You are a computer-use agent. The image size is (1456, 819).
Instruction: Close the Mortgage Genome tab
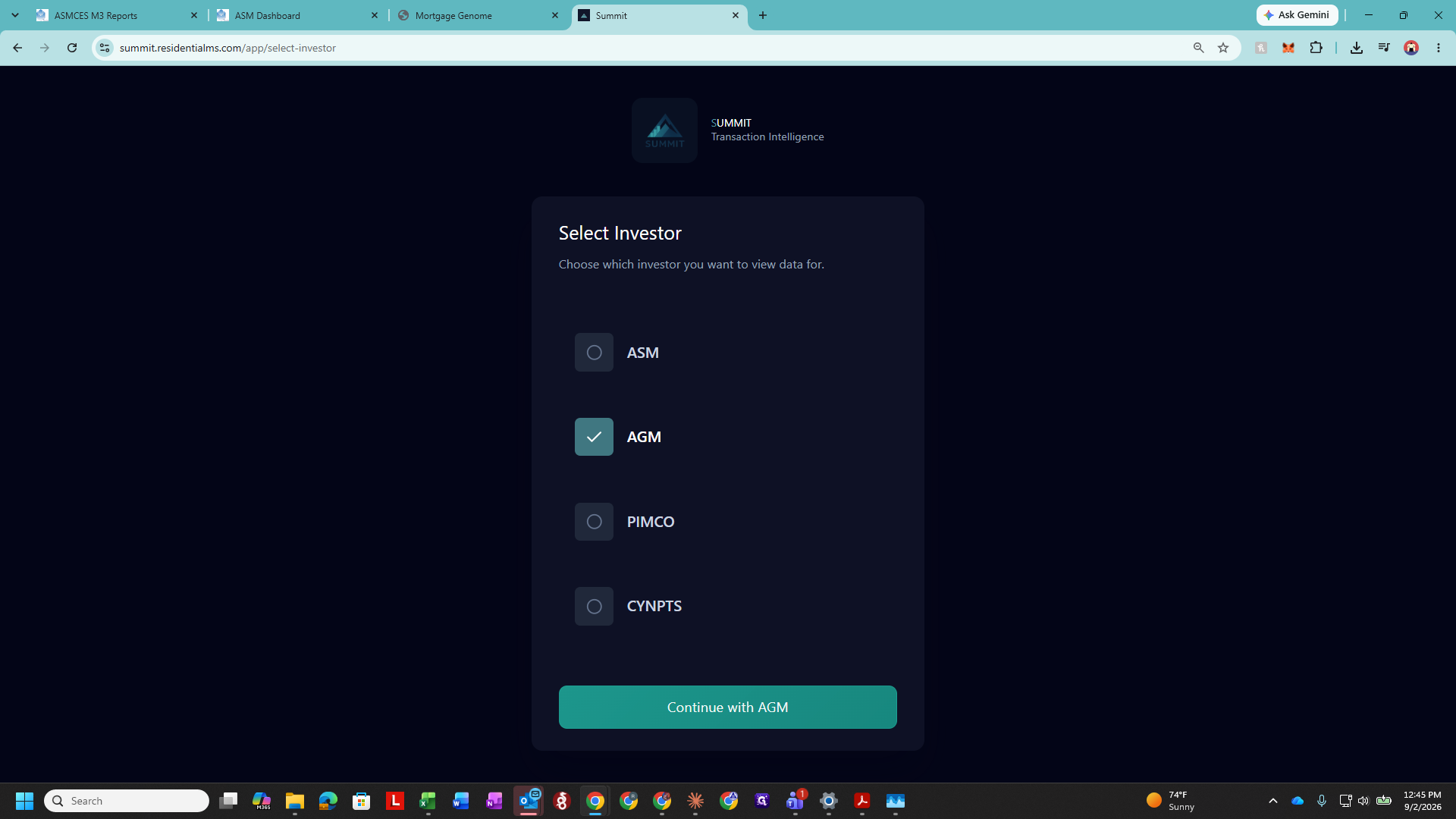click(x=555, y=15)
